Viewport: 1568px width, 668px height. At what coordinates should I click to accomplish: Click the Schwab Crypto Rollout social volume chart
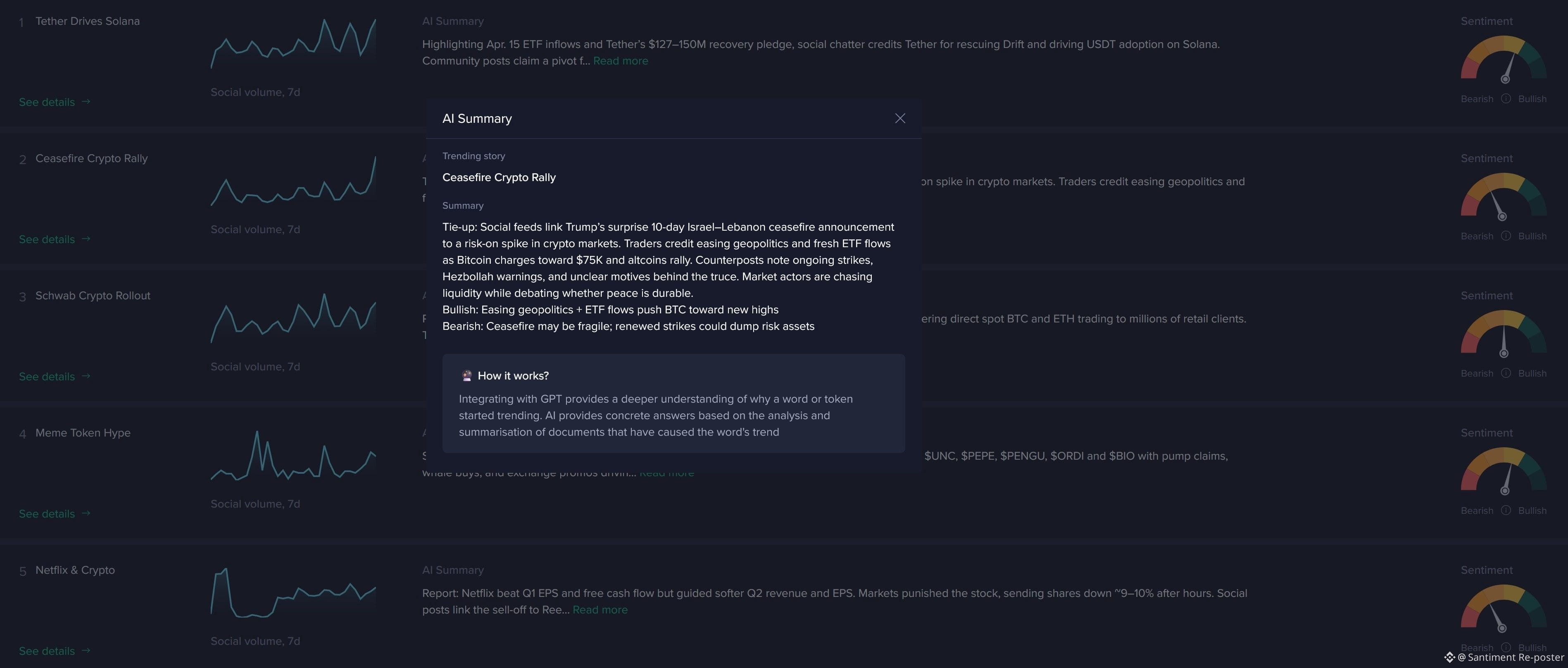click(x=293, y=318)
